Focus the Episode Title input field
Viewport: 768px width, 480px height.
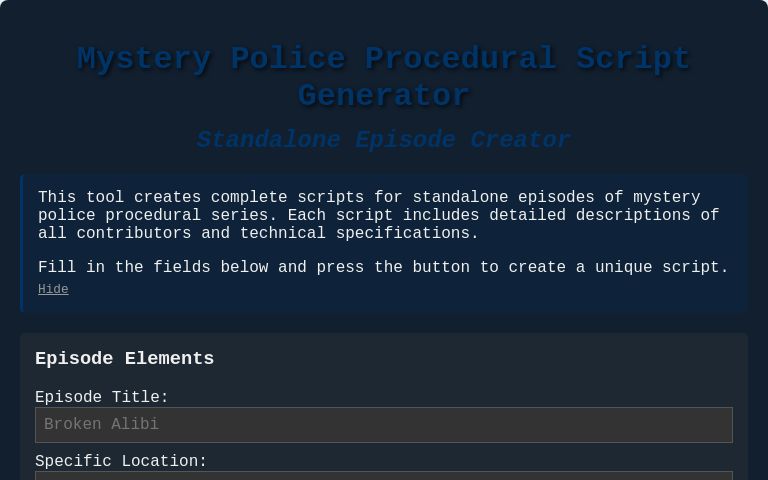(384, 425)
